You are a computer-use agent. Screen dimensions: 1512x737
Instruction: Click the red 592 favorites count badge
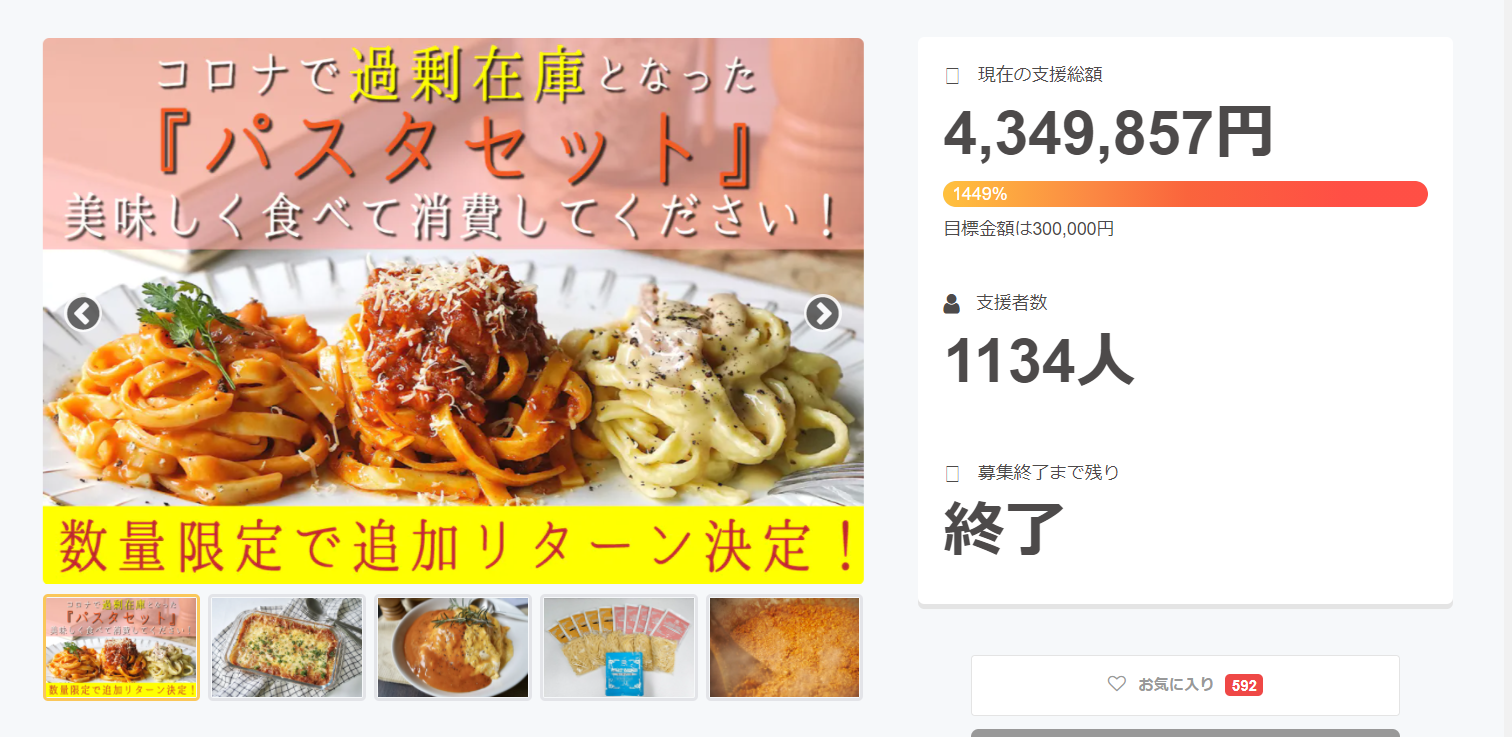pos(1244,685)
